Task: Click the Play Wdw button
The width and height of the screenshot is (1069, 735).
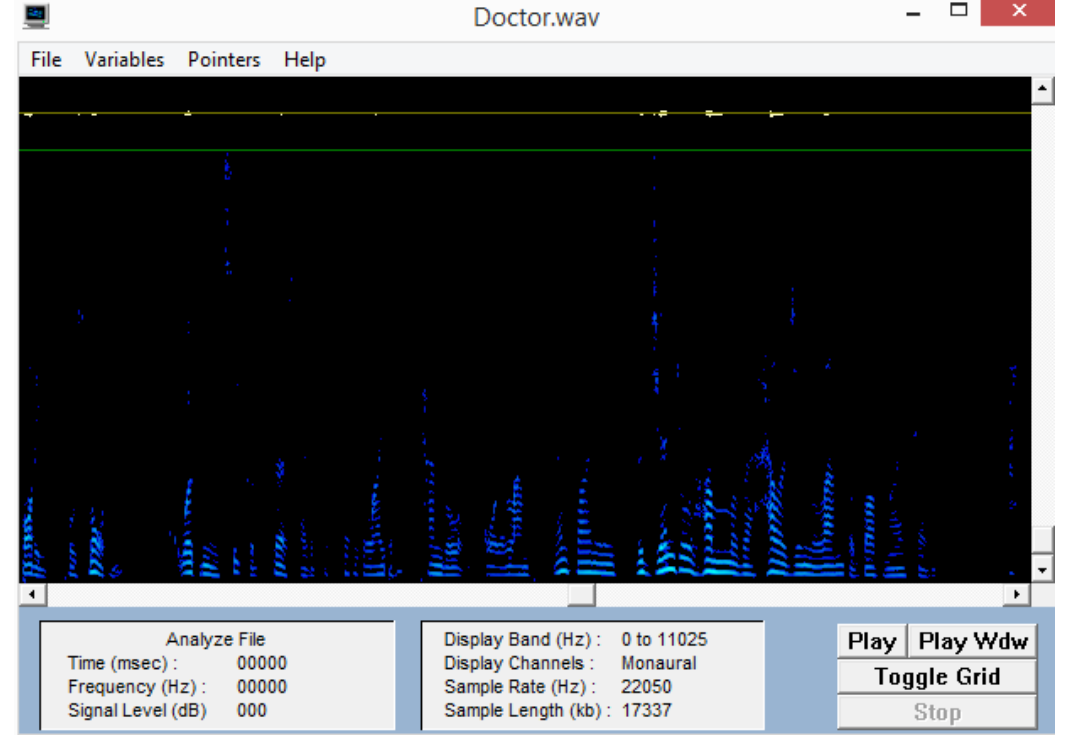Action: coord(972,642)
